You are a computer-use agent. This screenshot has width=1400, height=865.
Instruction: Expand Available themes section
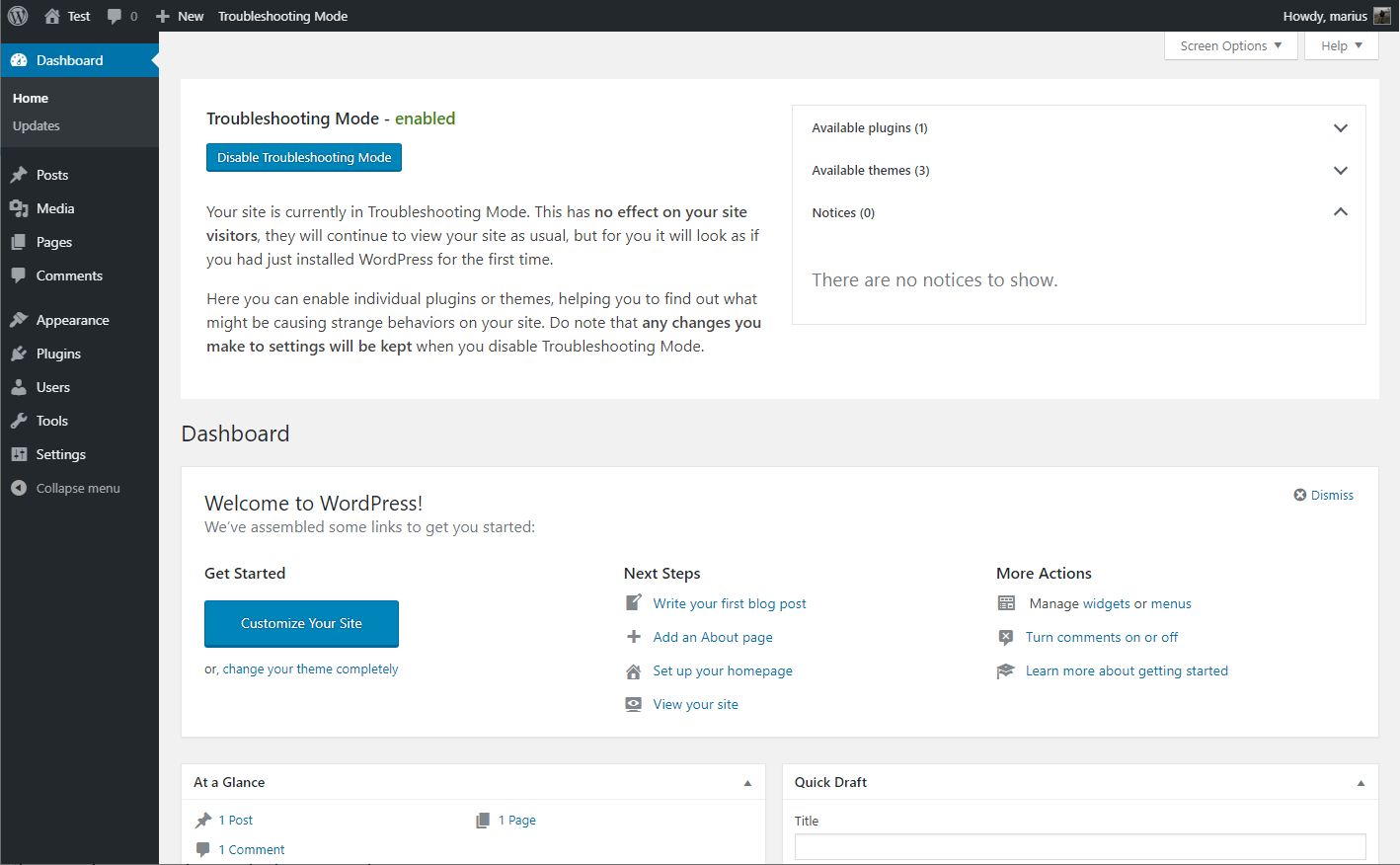(1340, 171)
